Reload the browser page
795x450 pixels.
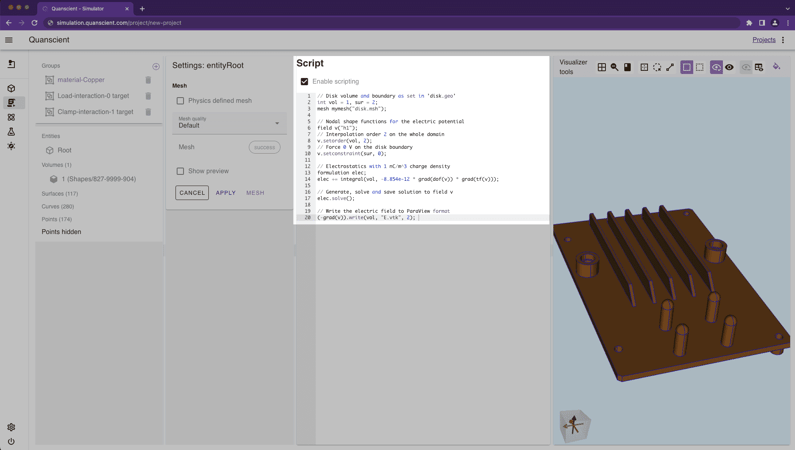click(x=34, y=23)
